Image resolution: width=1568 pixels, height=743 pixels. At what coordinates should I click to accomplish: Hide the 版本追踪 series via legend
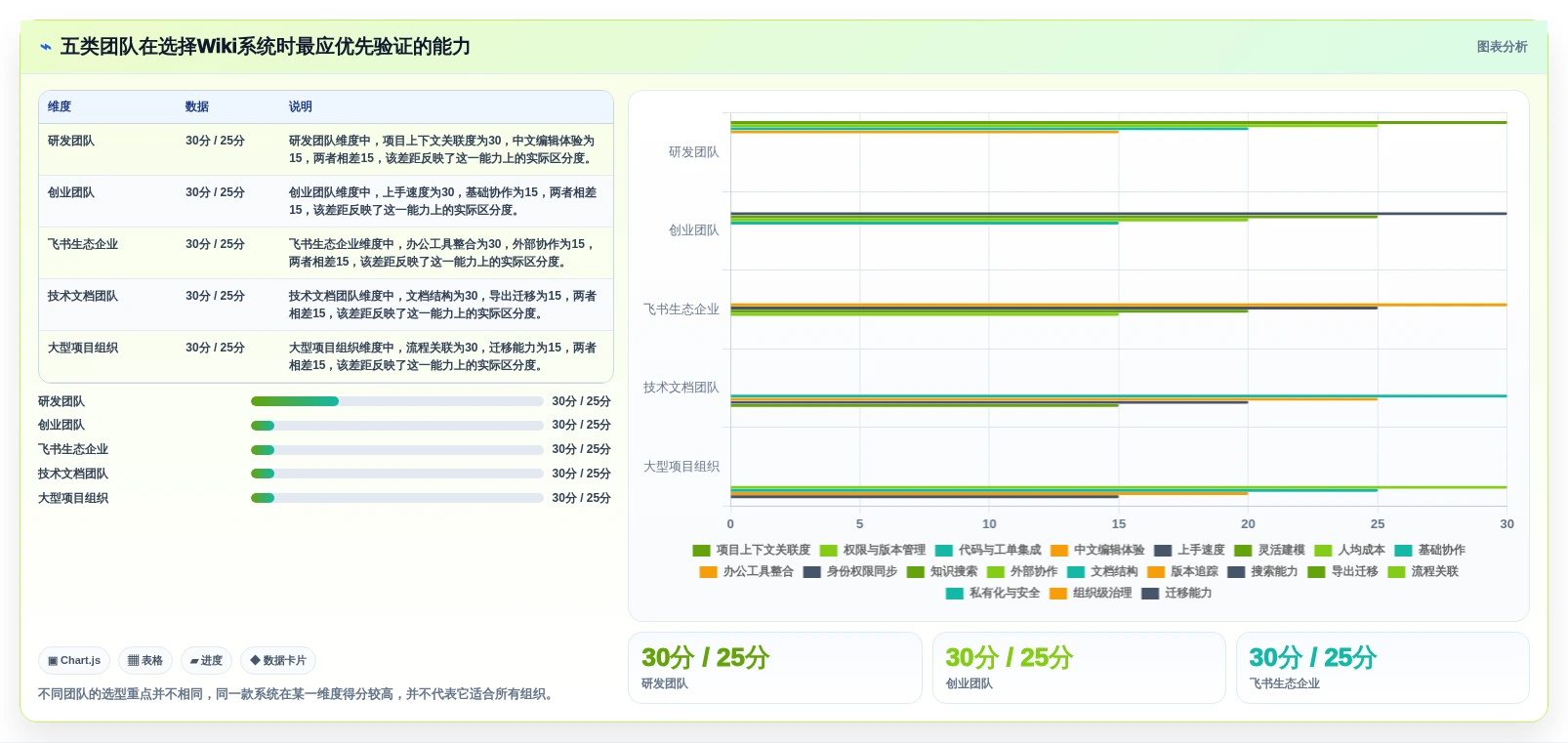pos(1181,572)
